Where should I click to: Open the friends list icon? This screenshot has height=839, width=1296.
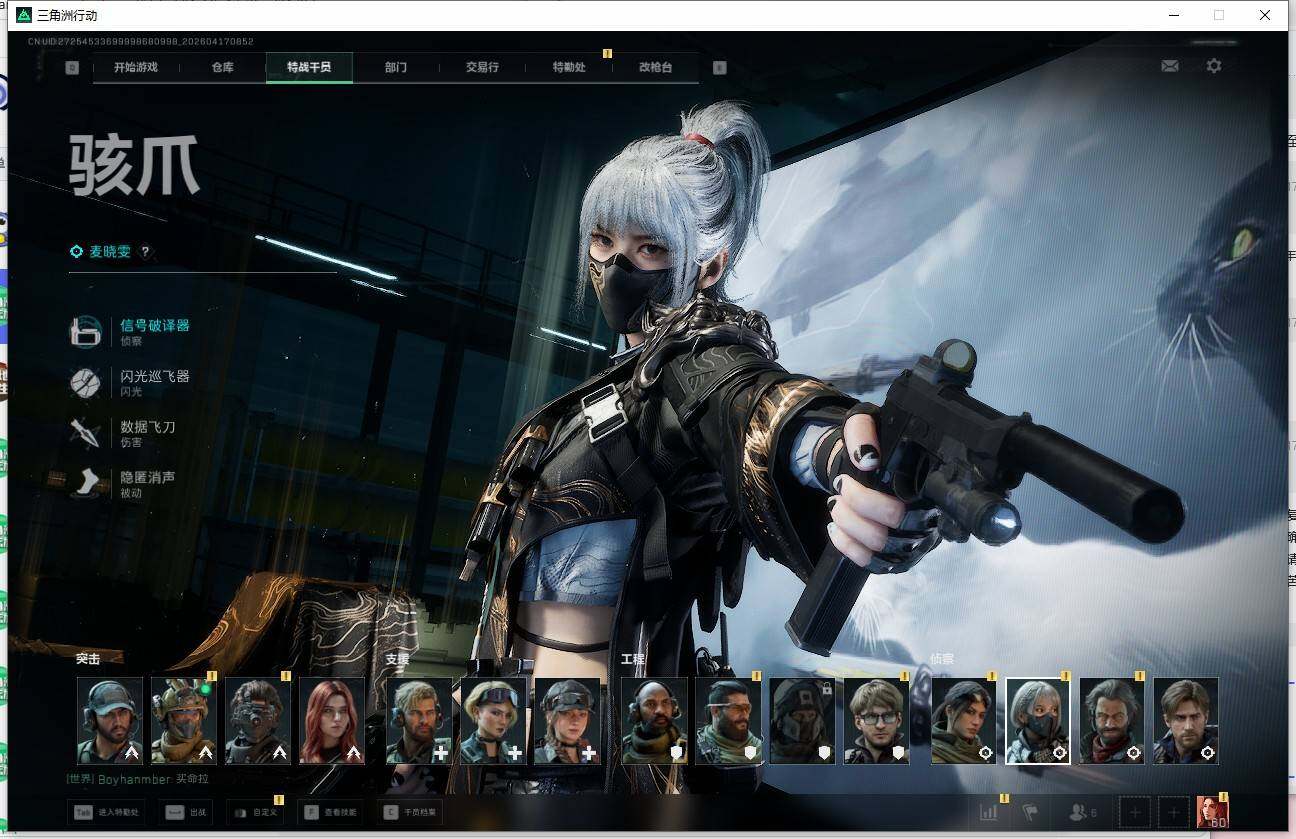pyautogui.click(x=1082, y=812)
